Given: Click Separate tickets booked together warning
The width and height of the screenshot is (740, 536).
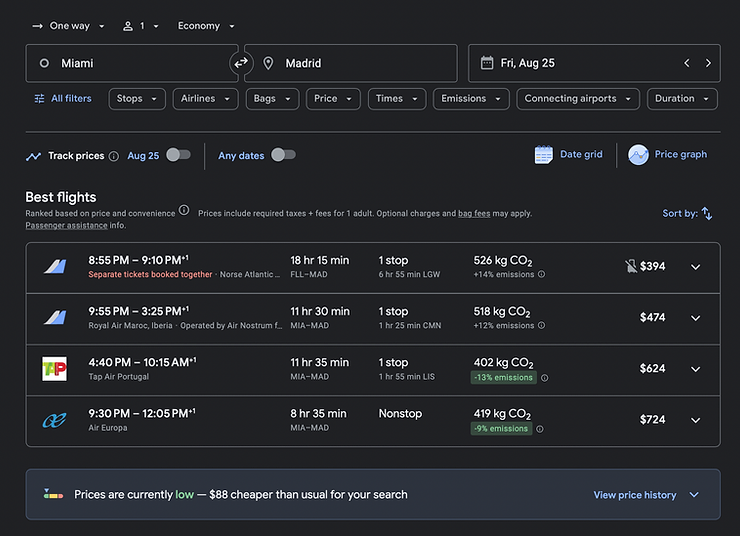Looking at the screenshot, I should point(150,274).
